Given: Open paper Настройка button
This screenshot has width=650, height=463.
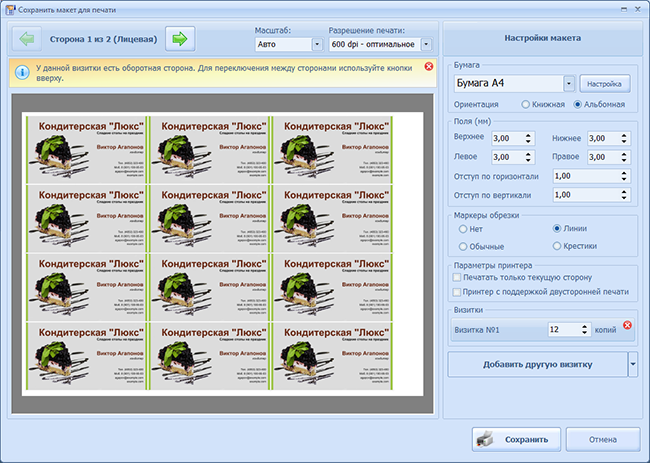Looking at the screenshot, I should 604,84.
